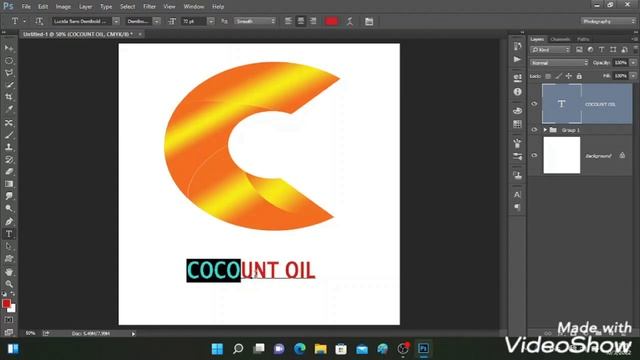The width and height of the screenshot is (640, 360).
Task: Open the font size dropdown arrow
Action: point(211,21)
